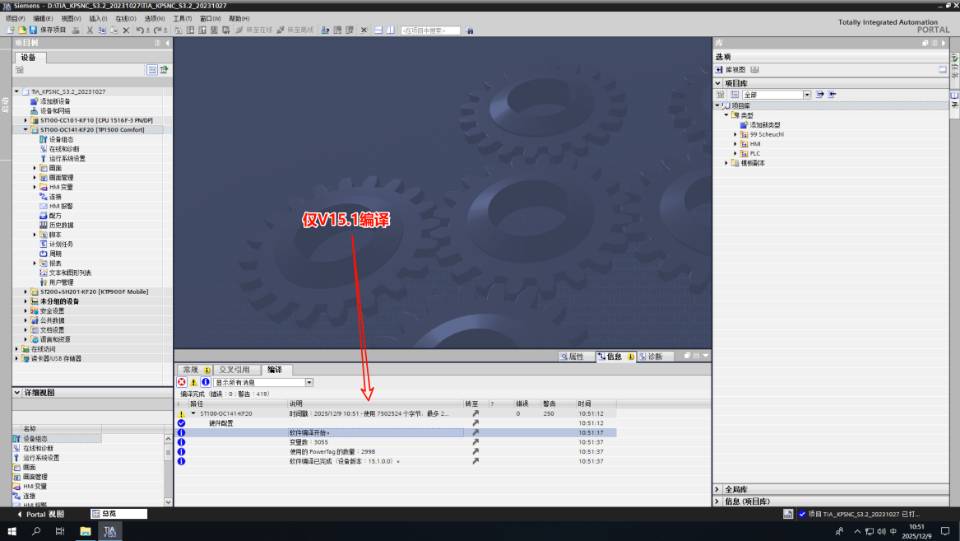Open the 插入(I) menu
This screenshot has width=960, height=541.
(x=98, y=18)
